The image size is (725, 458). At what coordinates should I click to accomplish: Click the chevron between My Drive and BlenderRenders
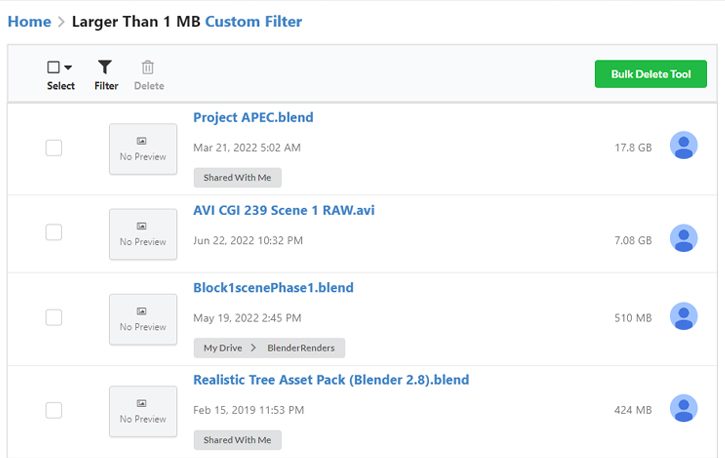tap(253, 348)
